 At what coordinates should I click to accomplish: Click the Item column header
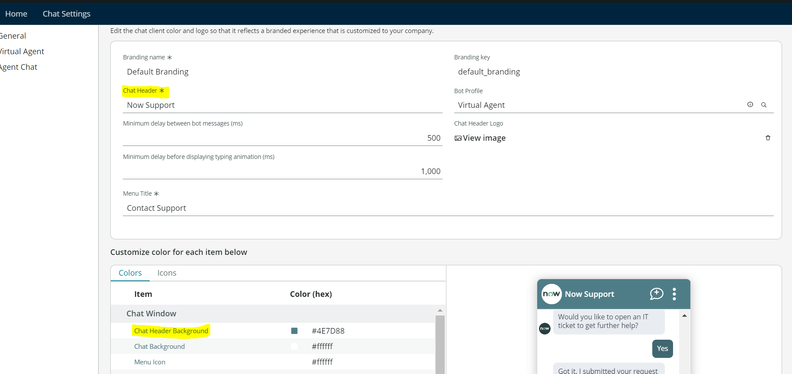tap(143, 294)
